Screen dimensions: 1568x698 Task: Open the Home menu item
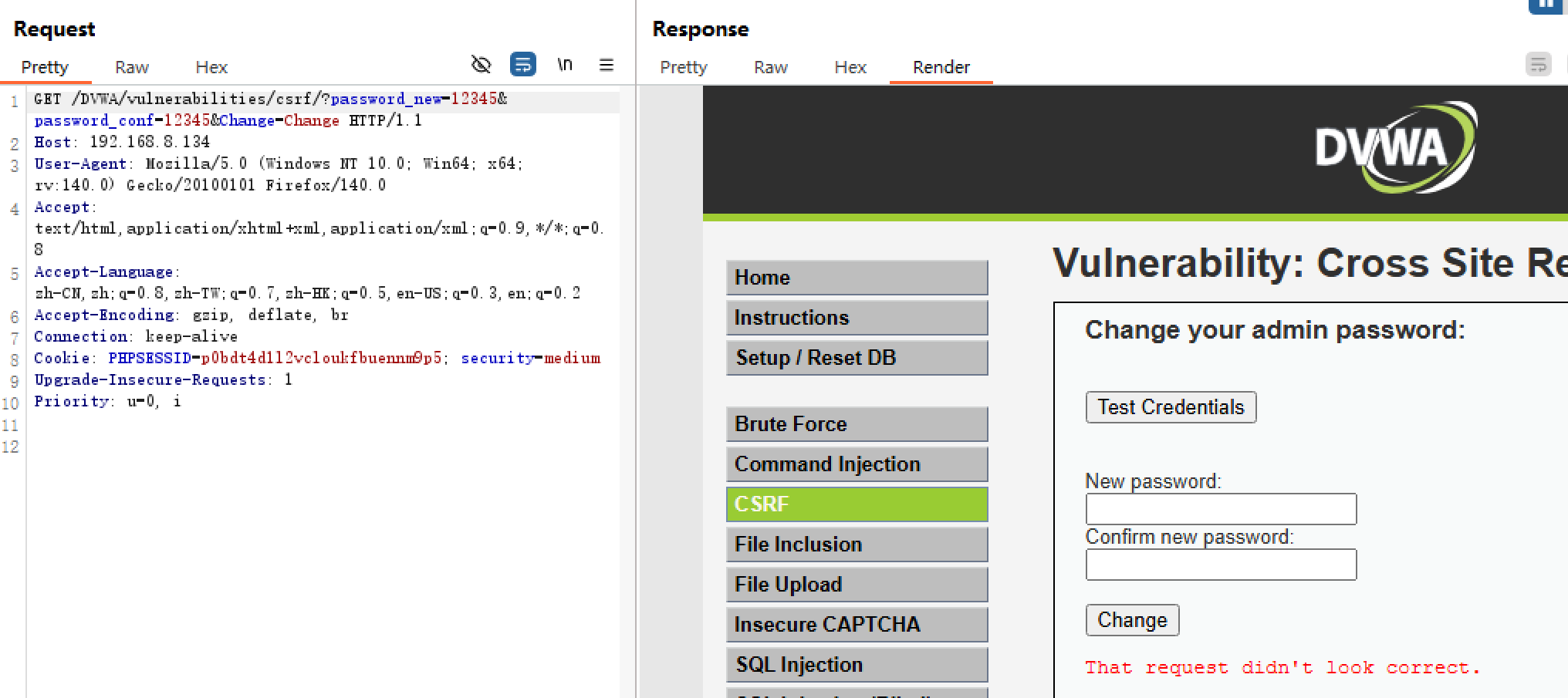tap(857, 278)
